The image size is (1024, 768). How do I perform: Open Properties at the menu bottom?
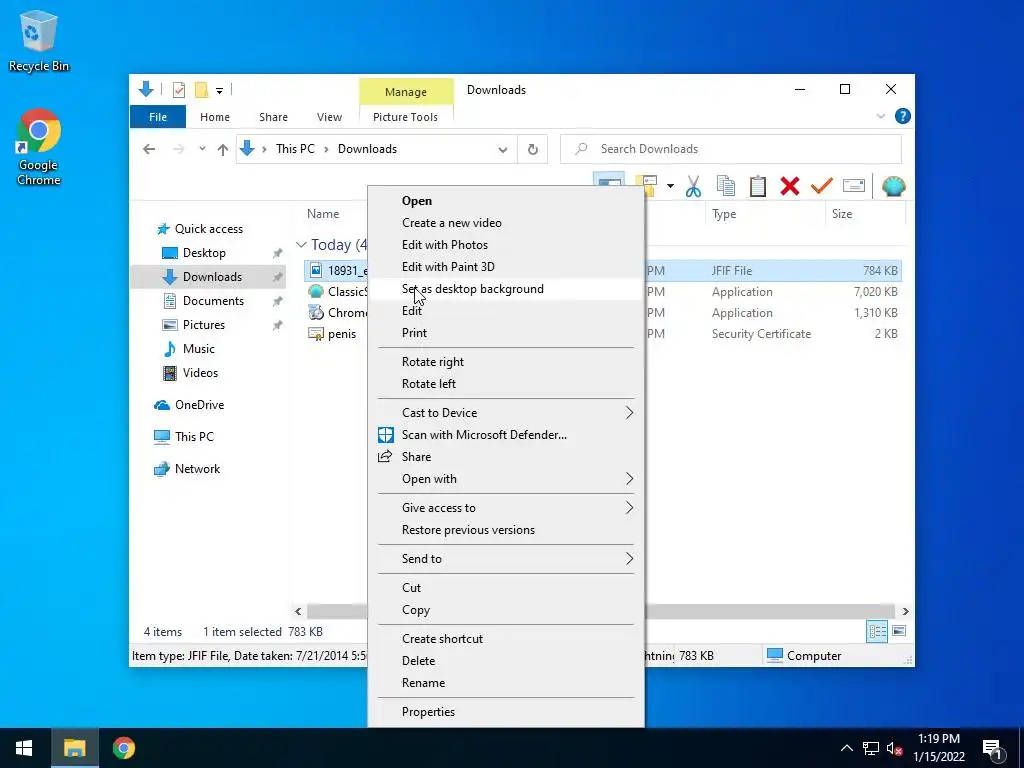tap(506, 712)
